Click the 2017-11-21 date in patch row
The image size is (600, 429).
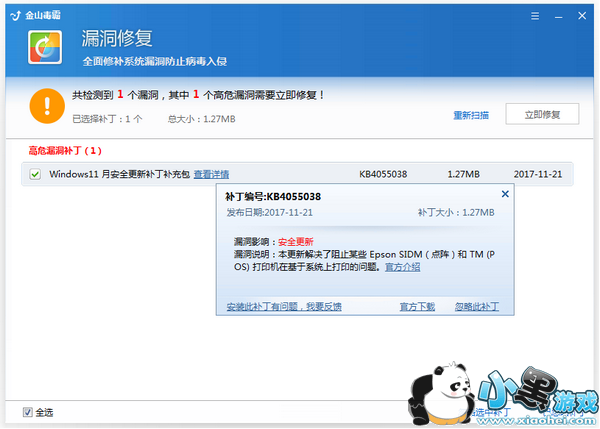coord(538,175)
